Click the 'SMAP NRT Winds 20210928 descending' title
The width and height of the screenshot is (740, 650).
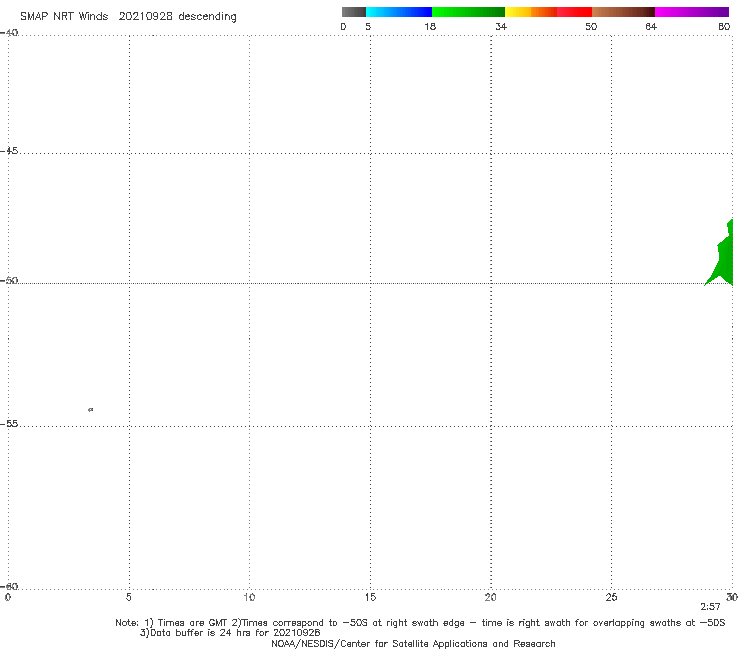tap(128, 16)
